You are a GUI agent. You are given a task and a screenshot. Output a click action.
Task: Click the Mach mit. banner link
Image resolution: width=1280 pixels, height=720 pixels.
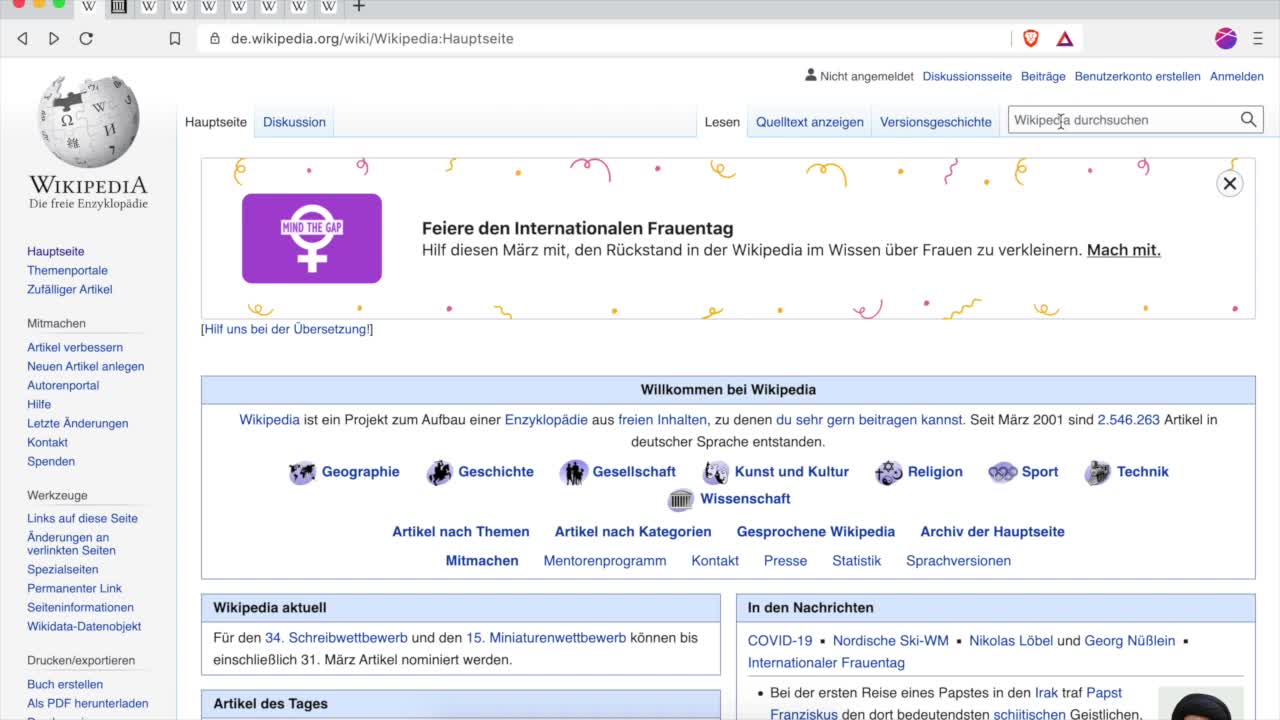tap(1124, 250)
